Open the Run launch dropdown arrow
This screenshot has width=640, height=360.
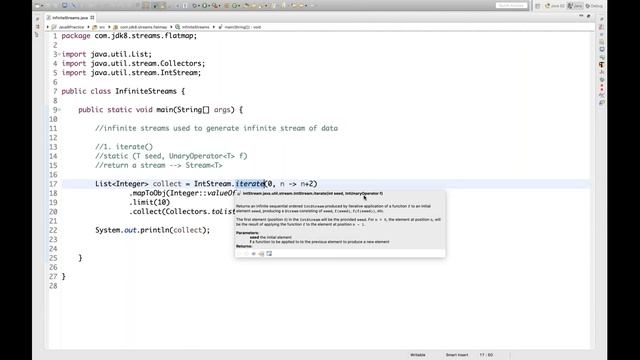point(209,6)
